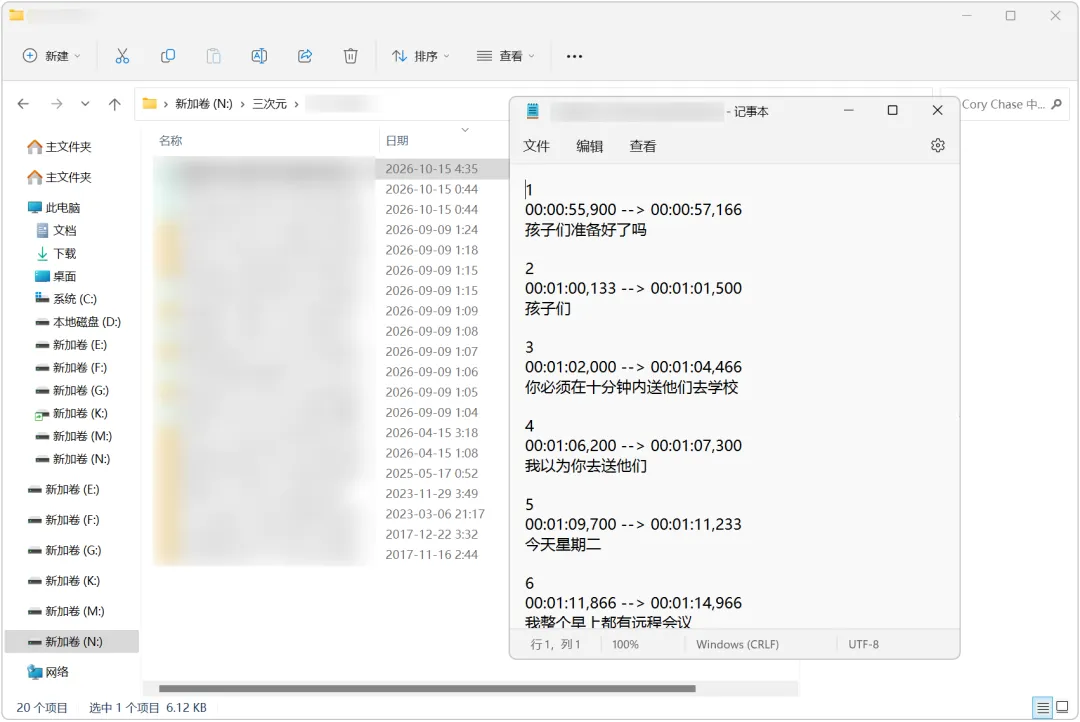Click the folder icon in the address bar

pos(149,104)
